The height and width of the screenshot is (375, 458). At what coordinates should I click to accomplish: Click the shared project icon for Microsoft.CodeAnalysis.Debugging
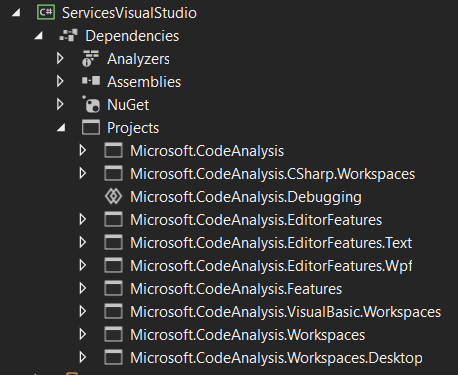coord(113,196)
